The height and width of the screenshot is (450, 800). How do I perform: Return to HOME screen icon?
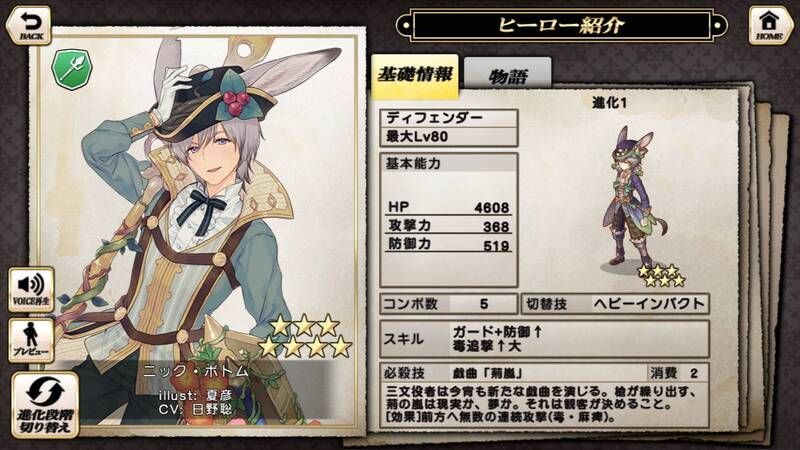click(769, 26)
